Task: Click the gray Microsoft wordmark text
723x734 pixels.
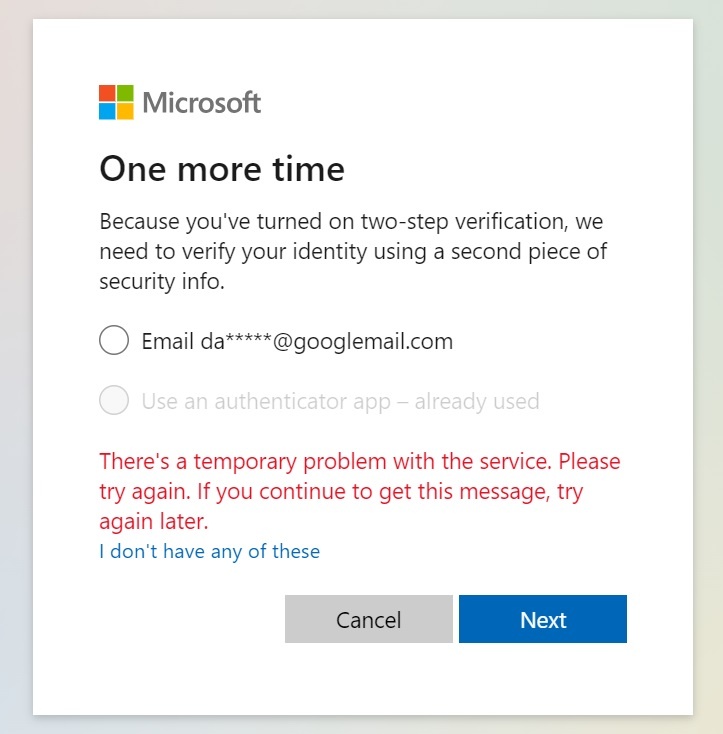Action: coord(202,102)
